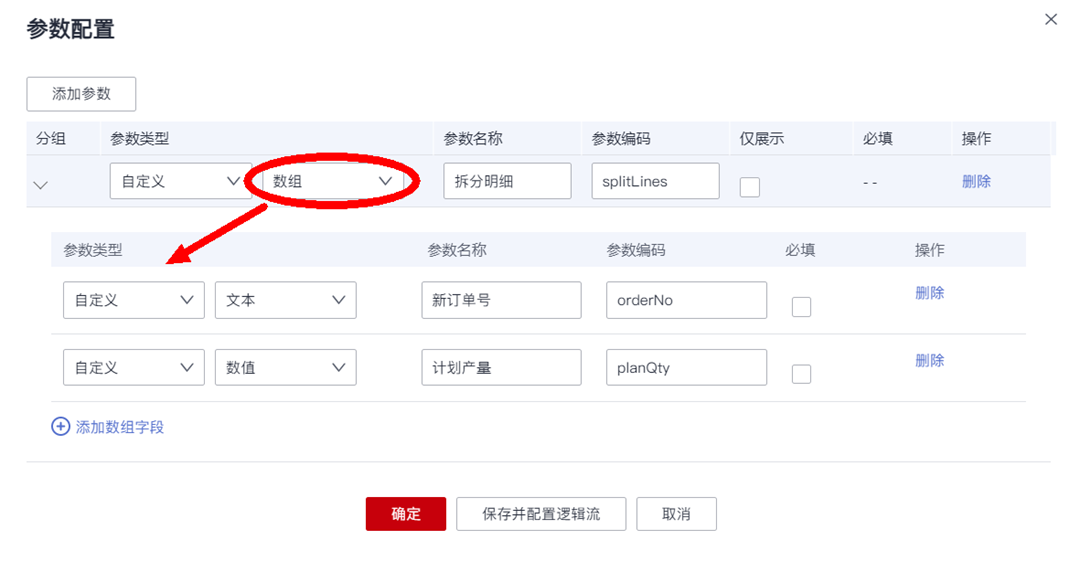The height and width of the screenshot is (561, 1080).
Task: Collapse the splitLines group row chevron
Action: (x=41, y=184)
